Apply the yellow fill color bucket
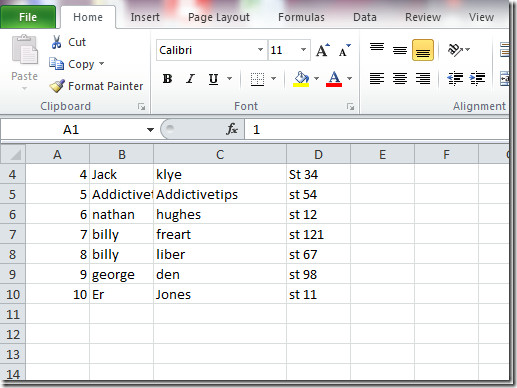 (301, 79)
